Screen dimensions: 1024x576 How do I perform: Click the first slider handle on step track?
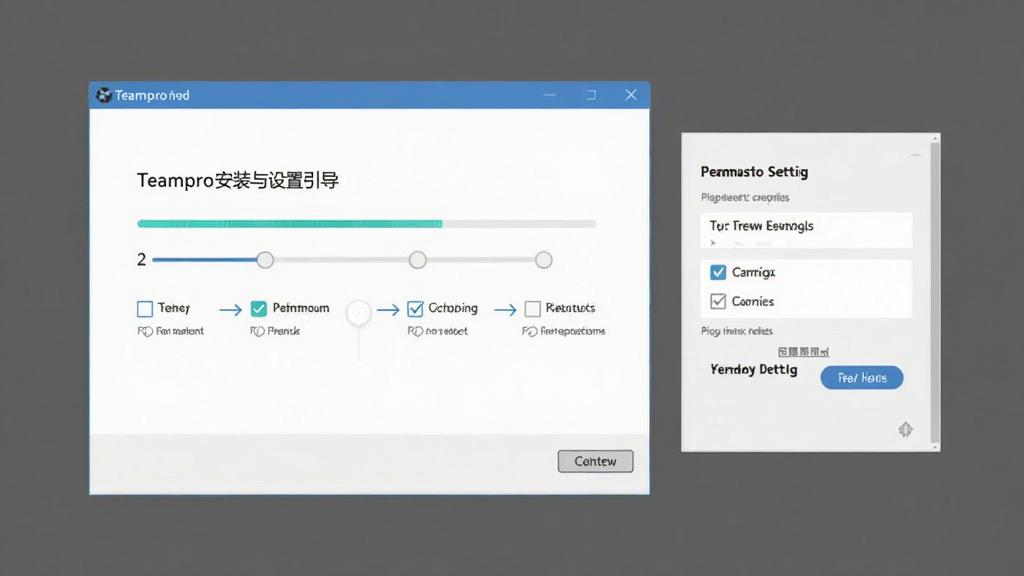[265, 260]
